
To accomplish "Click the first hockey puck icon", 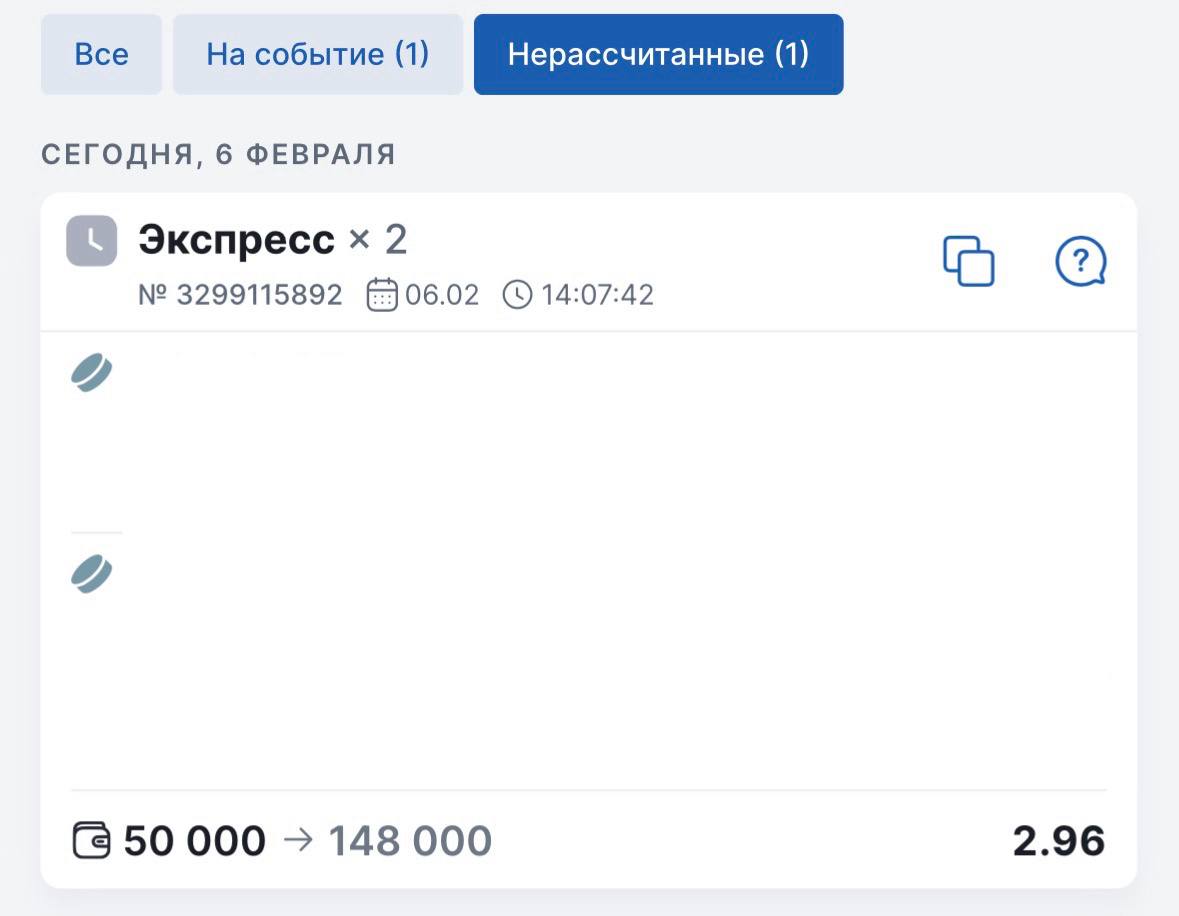I will point(91,374).
